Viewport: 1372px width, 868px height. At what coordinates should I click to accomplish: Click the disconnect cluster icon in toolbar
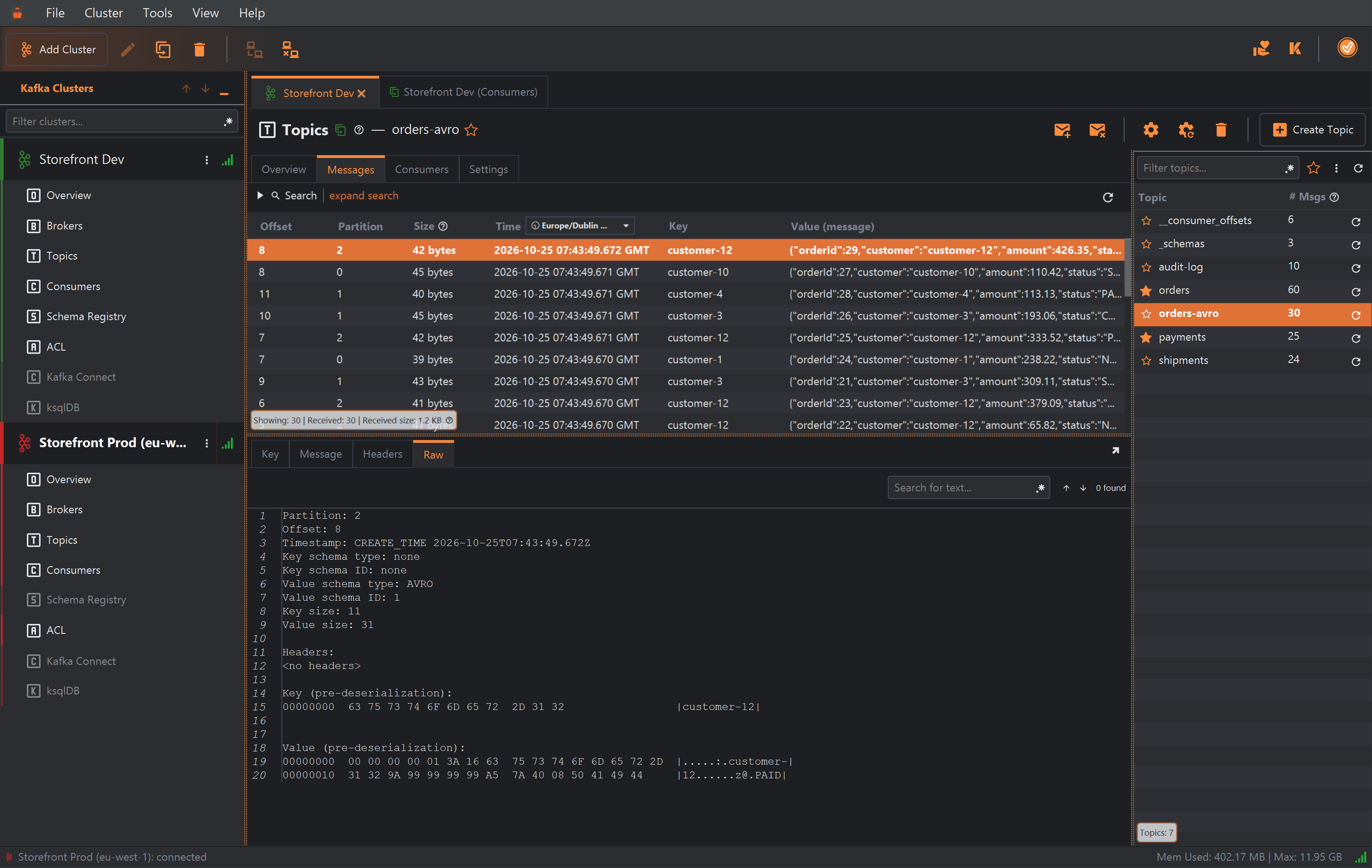click(290, 50)
